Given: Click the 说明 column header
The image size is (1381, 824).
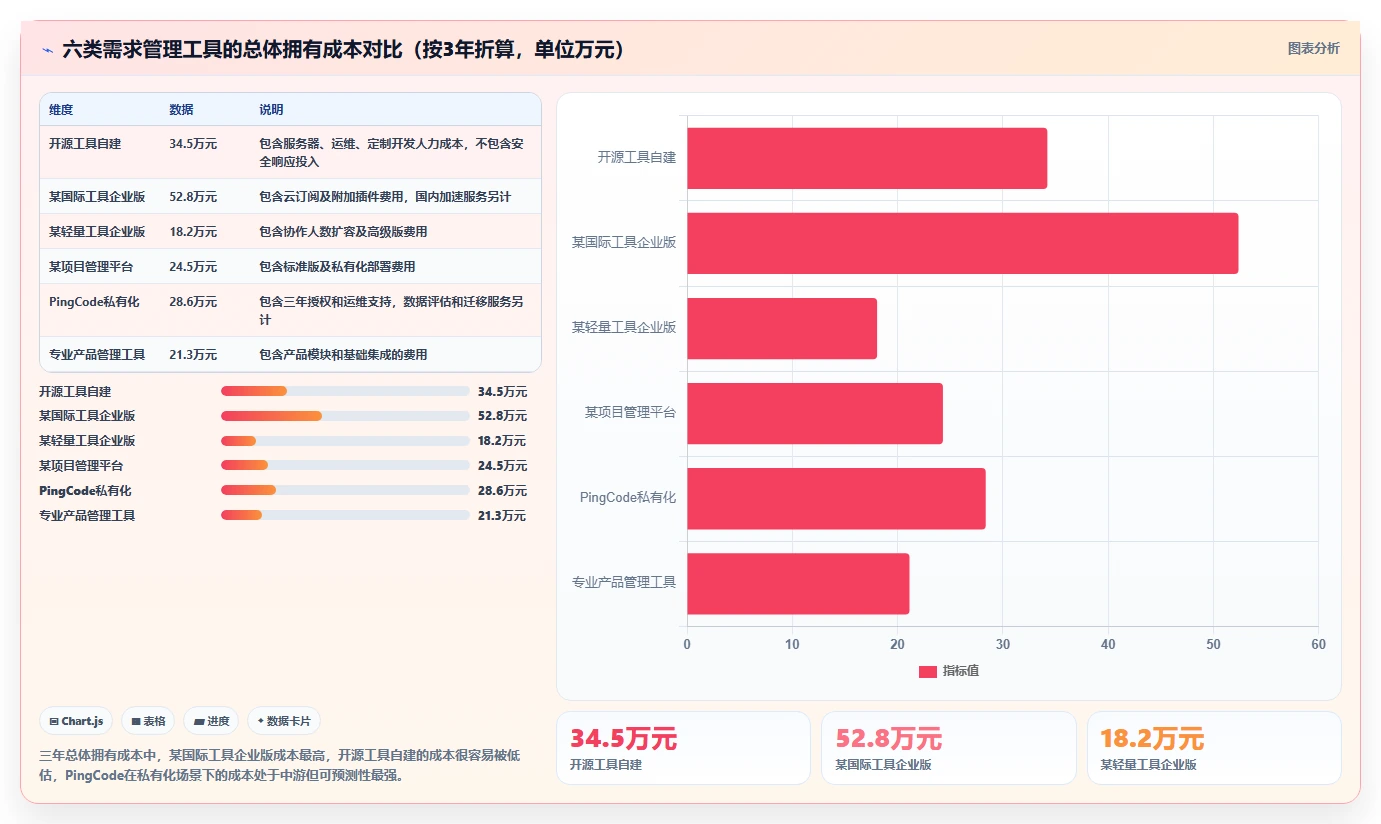Looking at the screenshot, I should (271, 110).
